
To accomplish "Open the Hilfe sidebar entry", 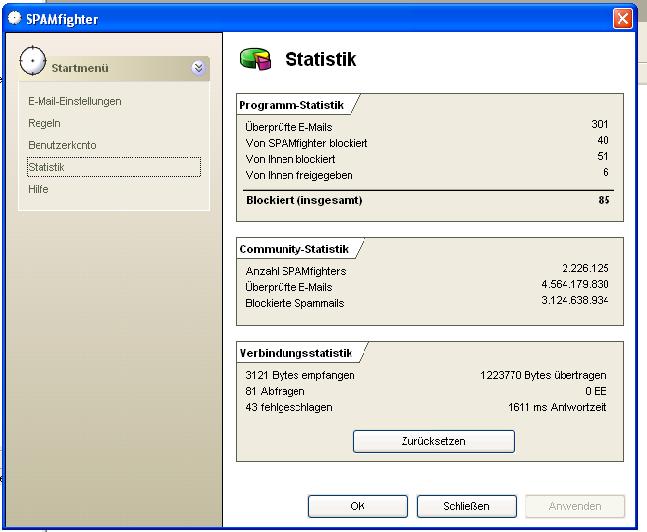I will [x=38, y=189].
